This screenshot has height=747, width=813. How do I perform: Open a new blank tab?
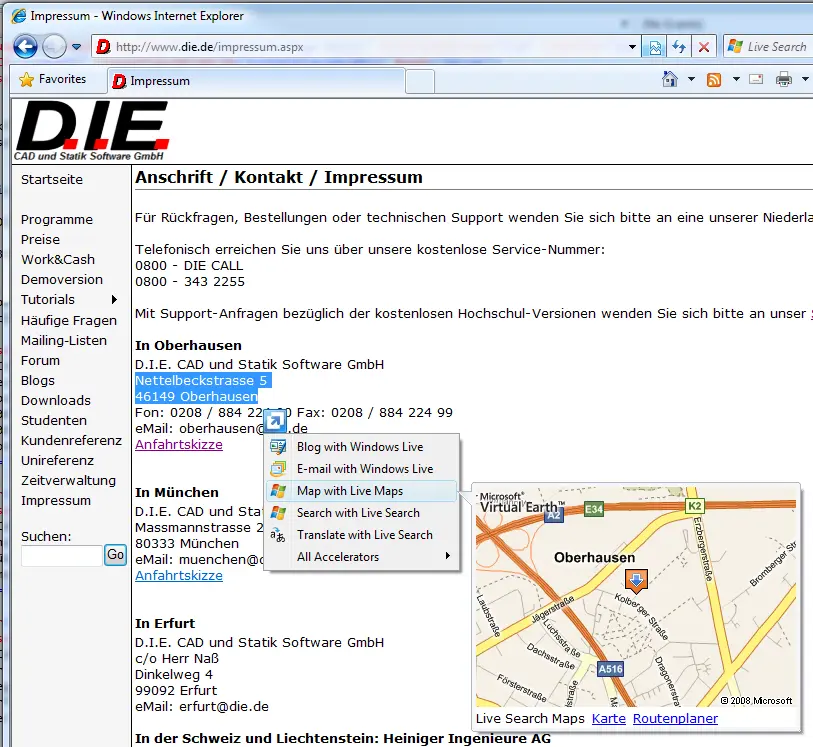point(420,81)
